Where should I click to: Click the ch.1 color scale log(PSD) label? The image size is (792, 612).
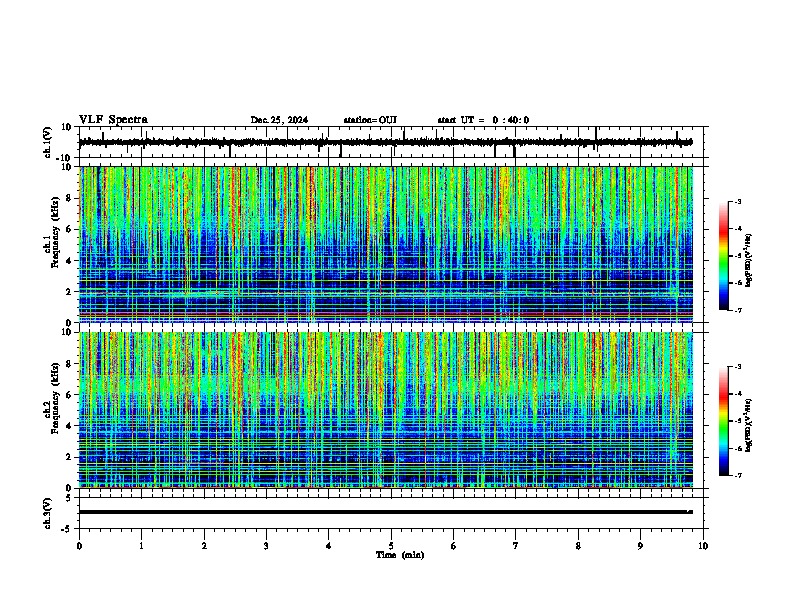point(749,260)
